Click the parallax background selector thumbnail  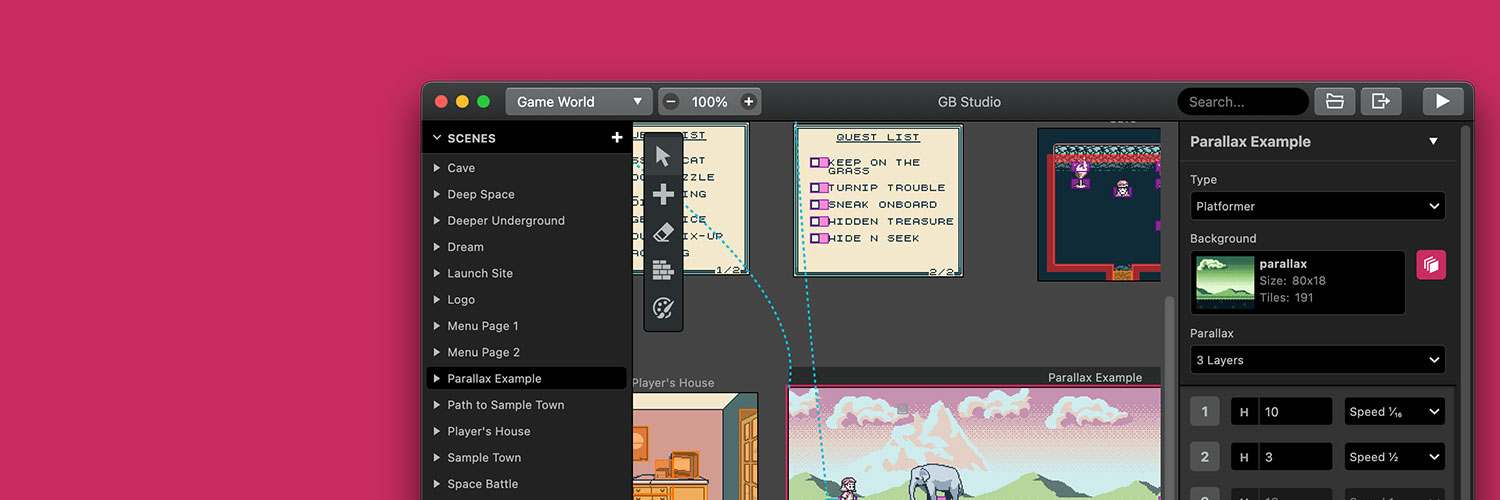pyautogui.click(x=1298, y=283)
